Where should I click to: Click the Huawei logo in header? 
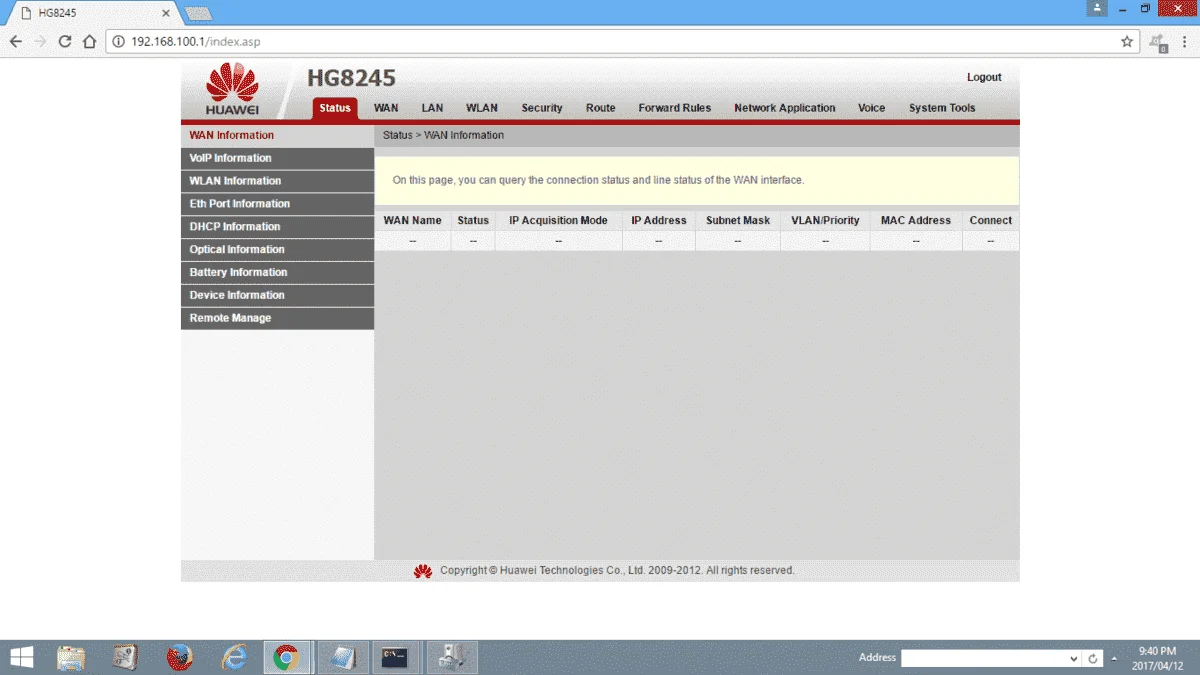pos(232,89)
